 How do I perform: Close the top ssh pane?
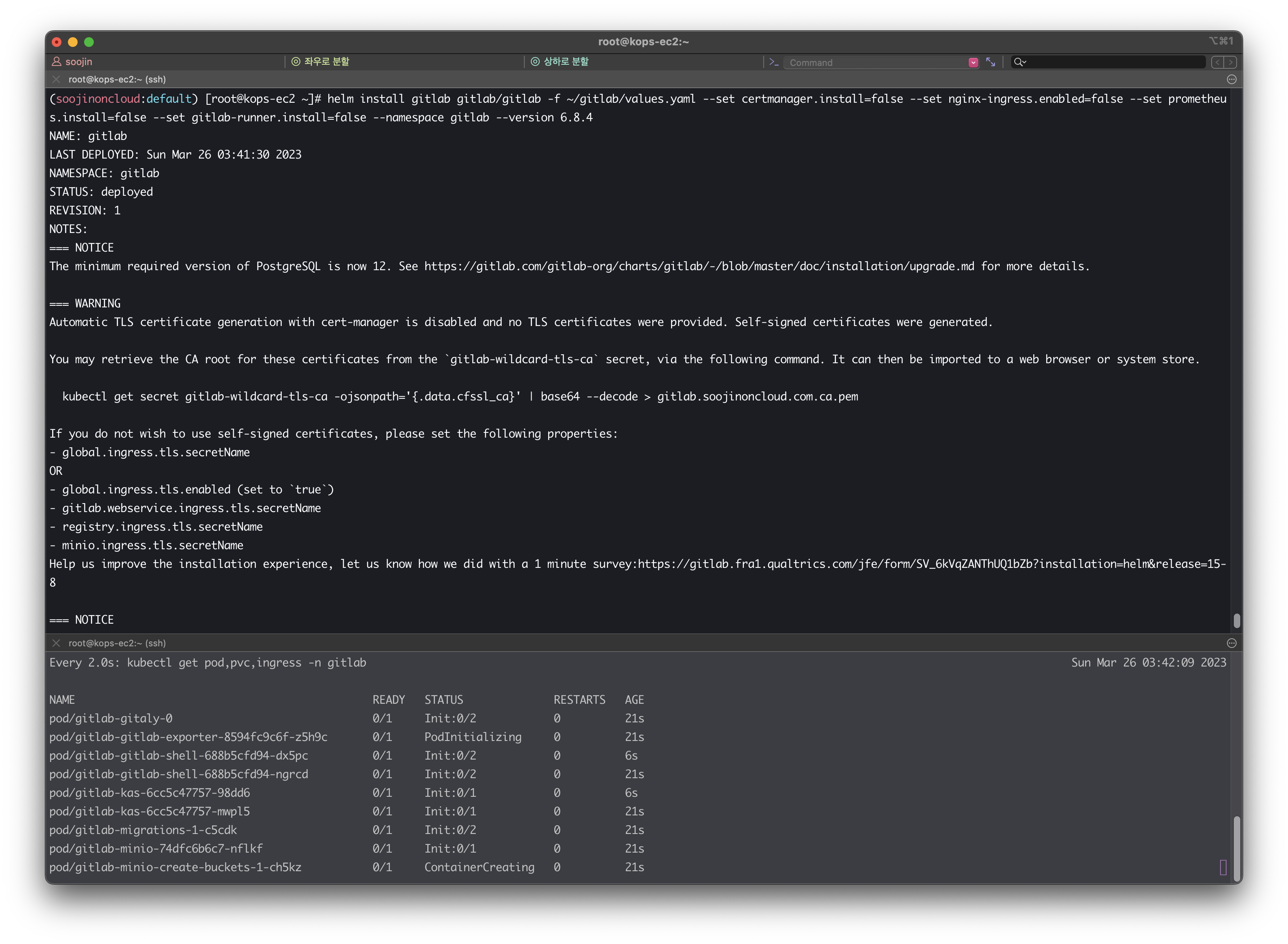(x=56, y=79)
